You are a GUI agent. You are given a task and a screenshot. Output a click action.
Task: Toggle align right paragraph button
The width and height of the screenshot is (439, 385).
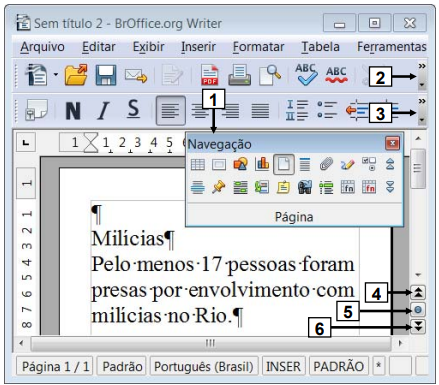230,111
